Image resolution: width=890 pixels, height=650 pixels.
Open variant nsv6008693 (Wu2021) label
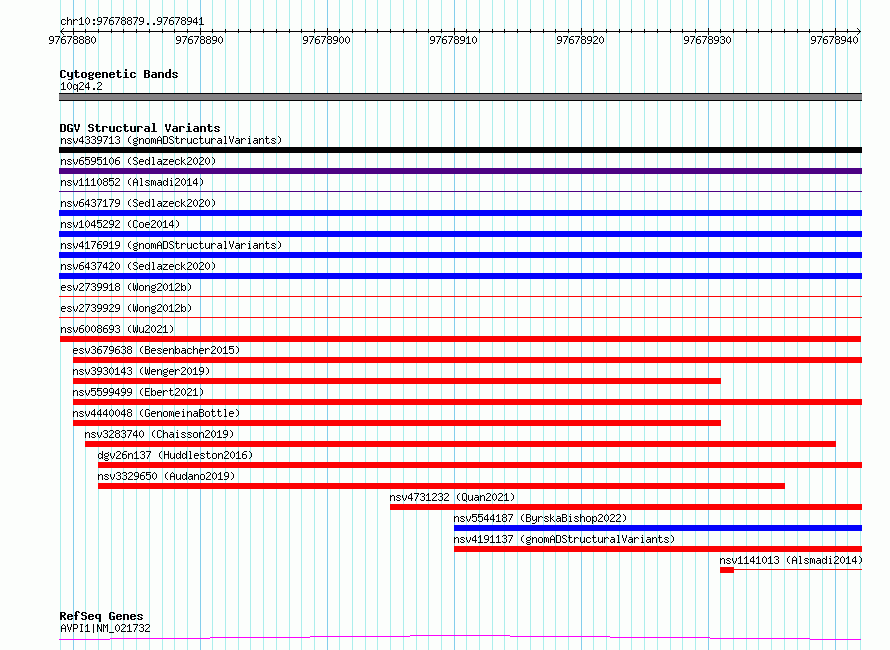[x=117, y=329]
